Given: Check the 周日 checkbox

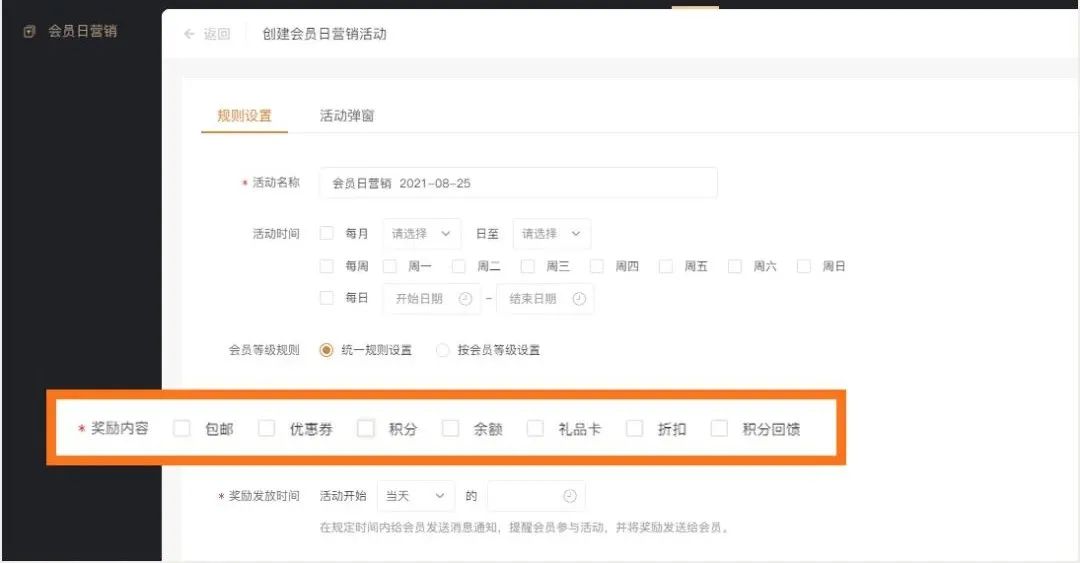Looking at the screenshot, I should [804, 266].
